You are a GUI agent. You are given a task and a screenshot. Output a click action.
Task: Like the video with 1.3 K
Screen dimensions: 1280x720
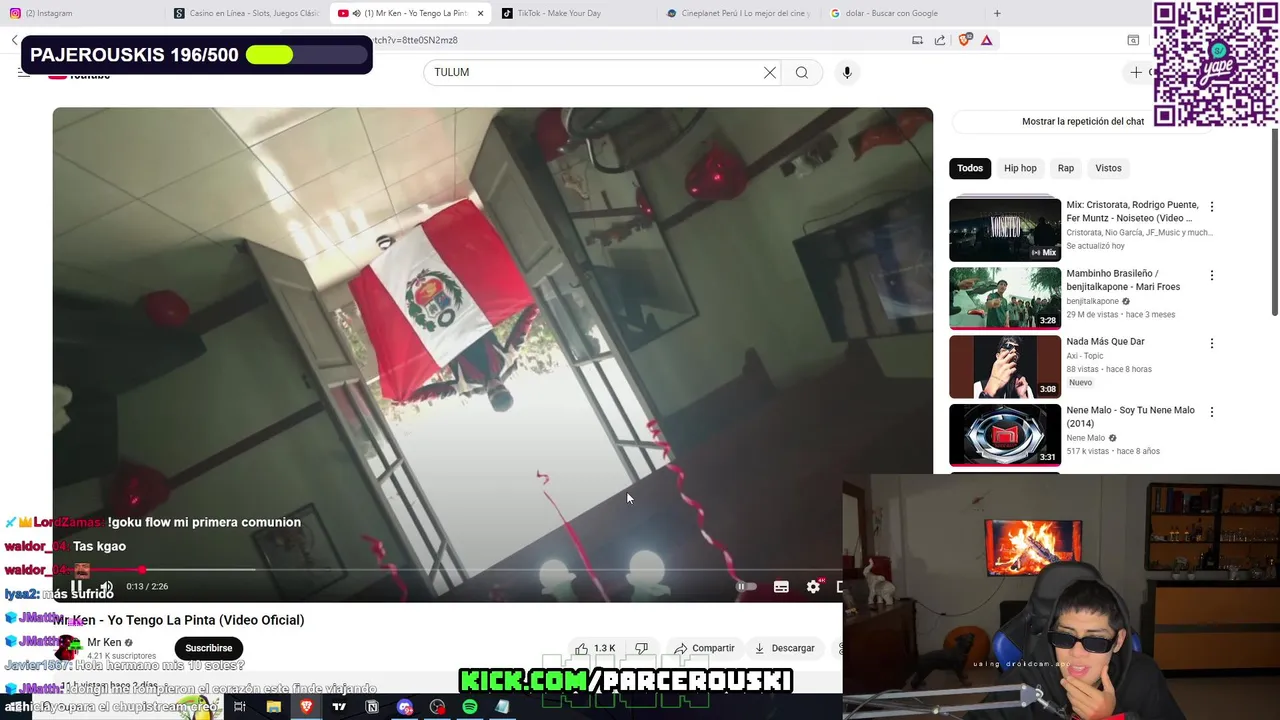[x=595, y=648]
